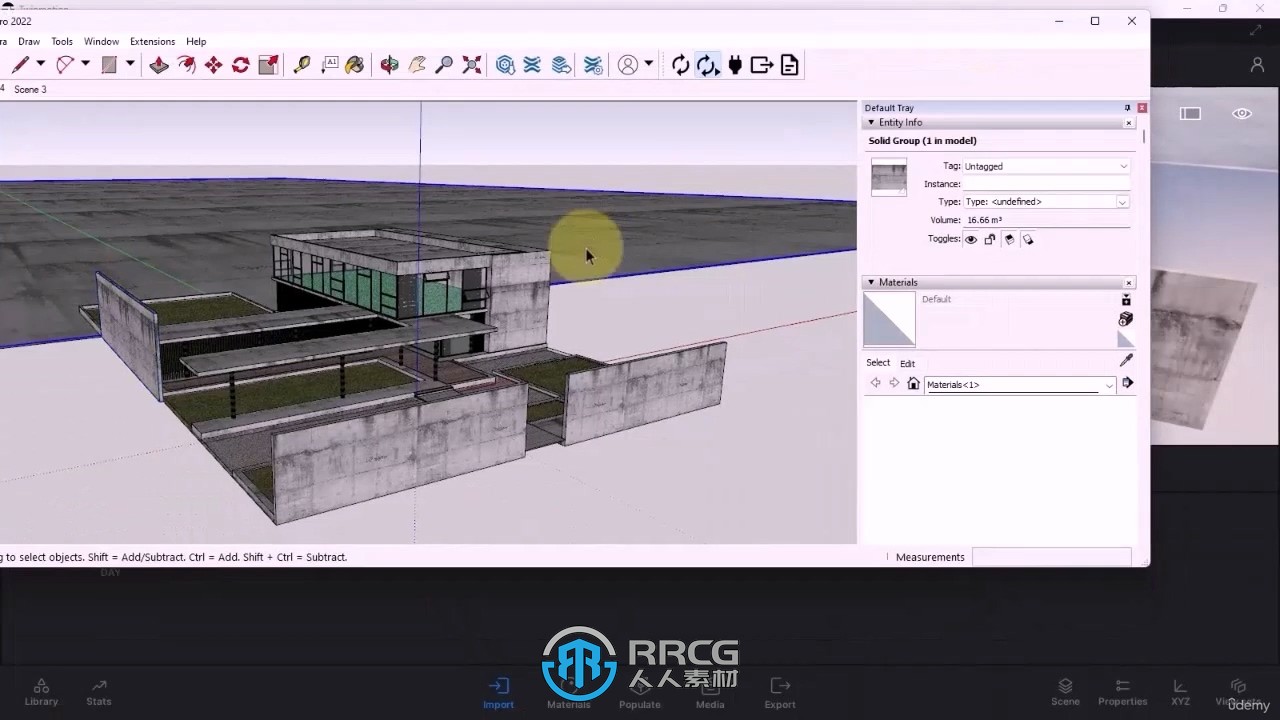This screenshot has width=1280, height=720.
Task: Click the Twinmotion synchronize arrows icon
Action: click(x=681, y=65)
